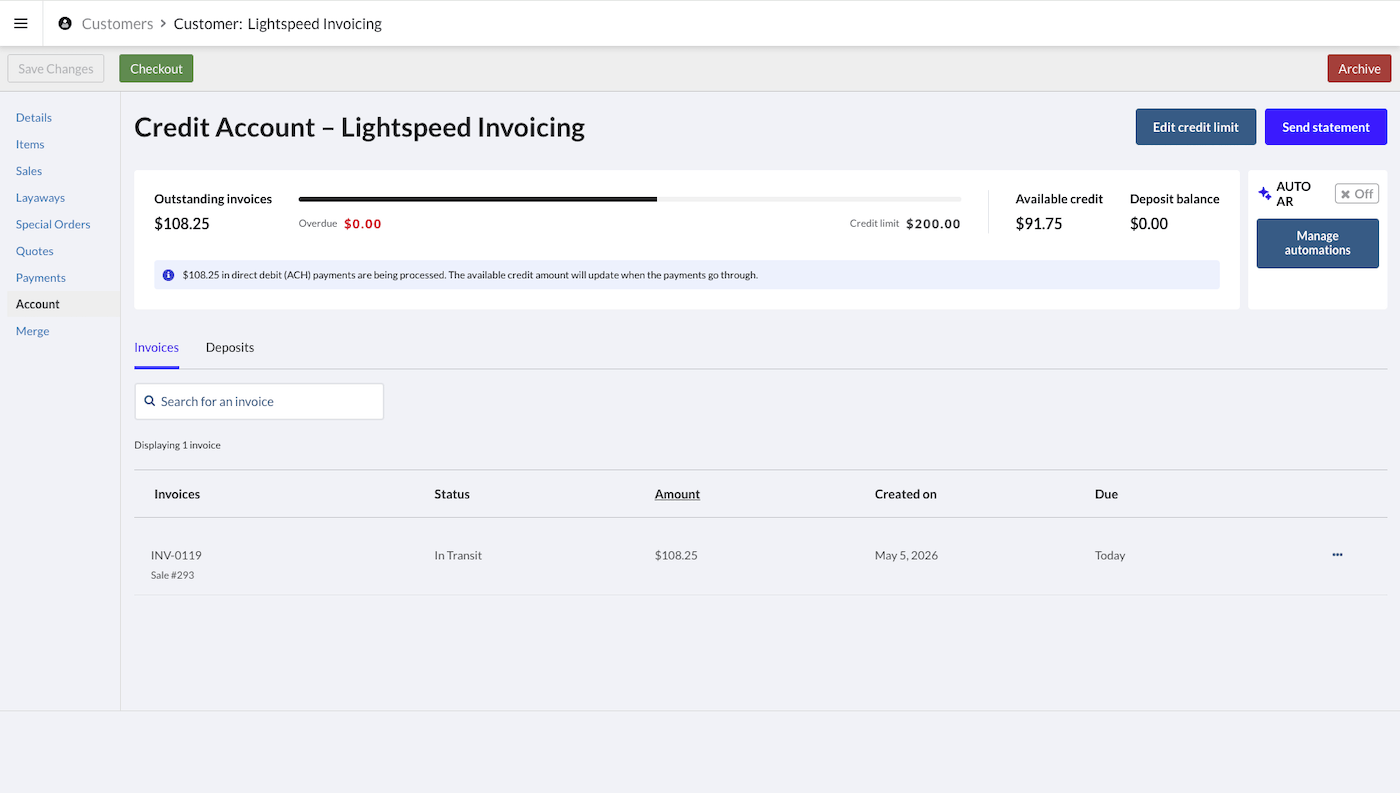Click the search magnifier icon
Viewport: 1400px width, 793px height.
click(x=150, y=401)
